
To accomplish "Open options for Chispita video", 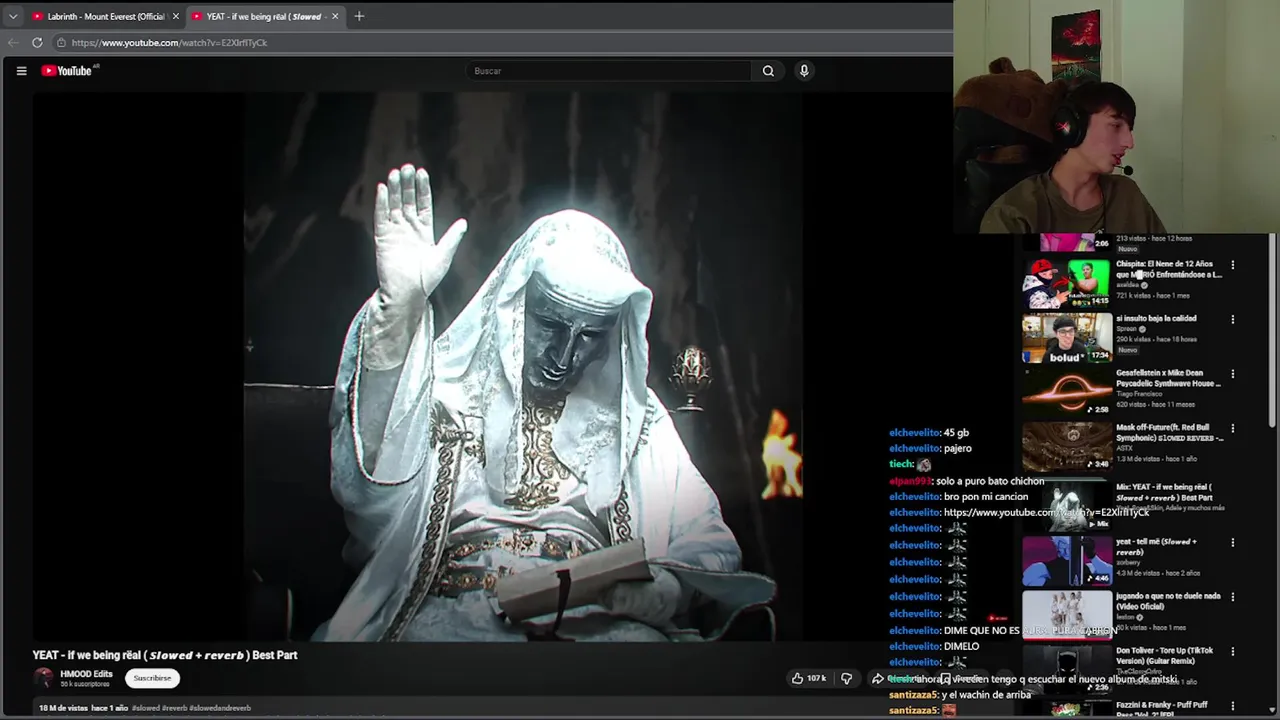I will tap(1232, 265).
